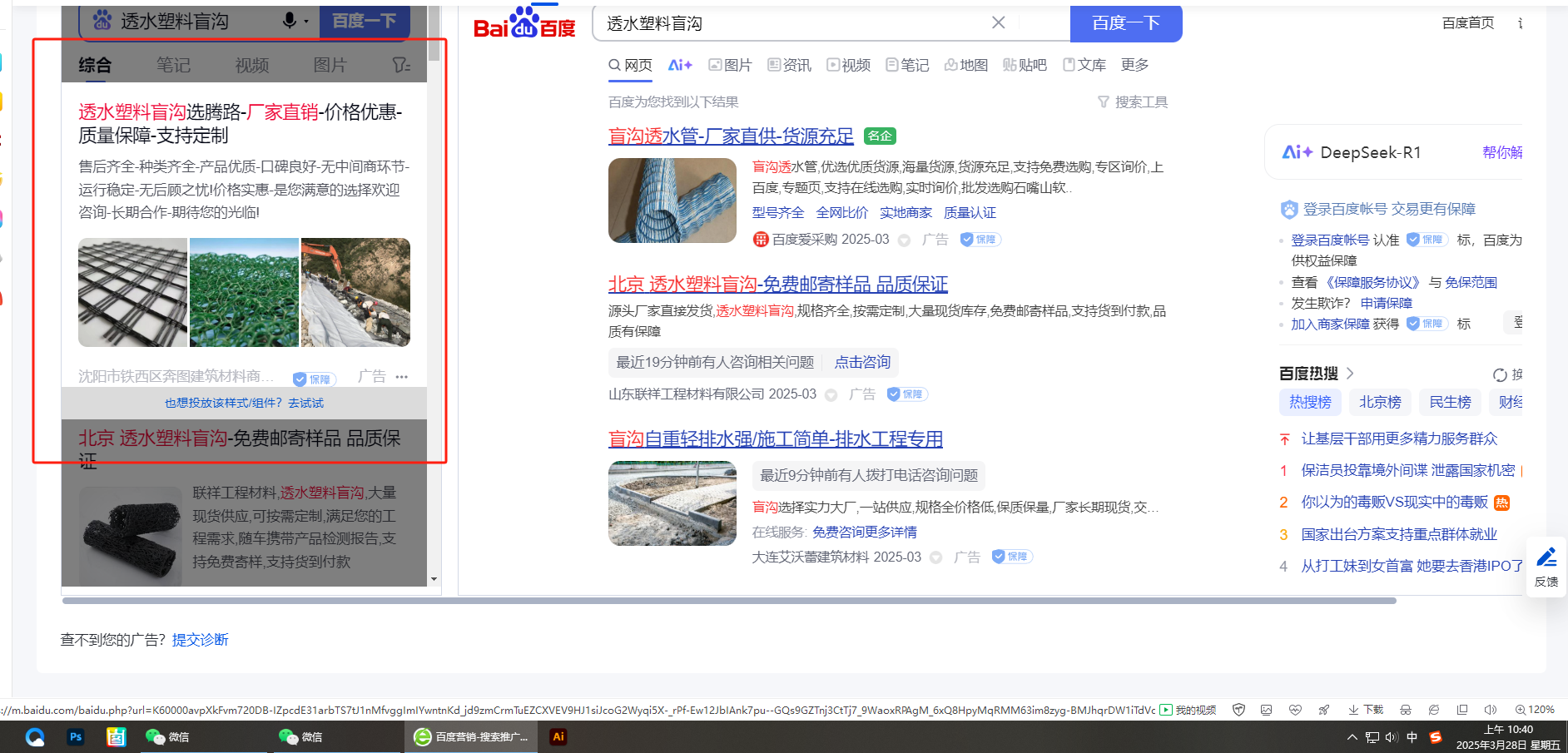Click the shield icon beside 登录百度帐号 heading
The width and height of the screenshot is (1568, 753).
(1289, 210)
